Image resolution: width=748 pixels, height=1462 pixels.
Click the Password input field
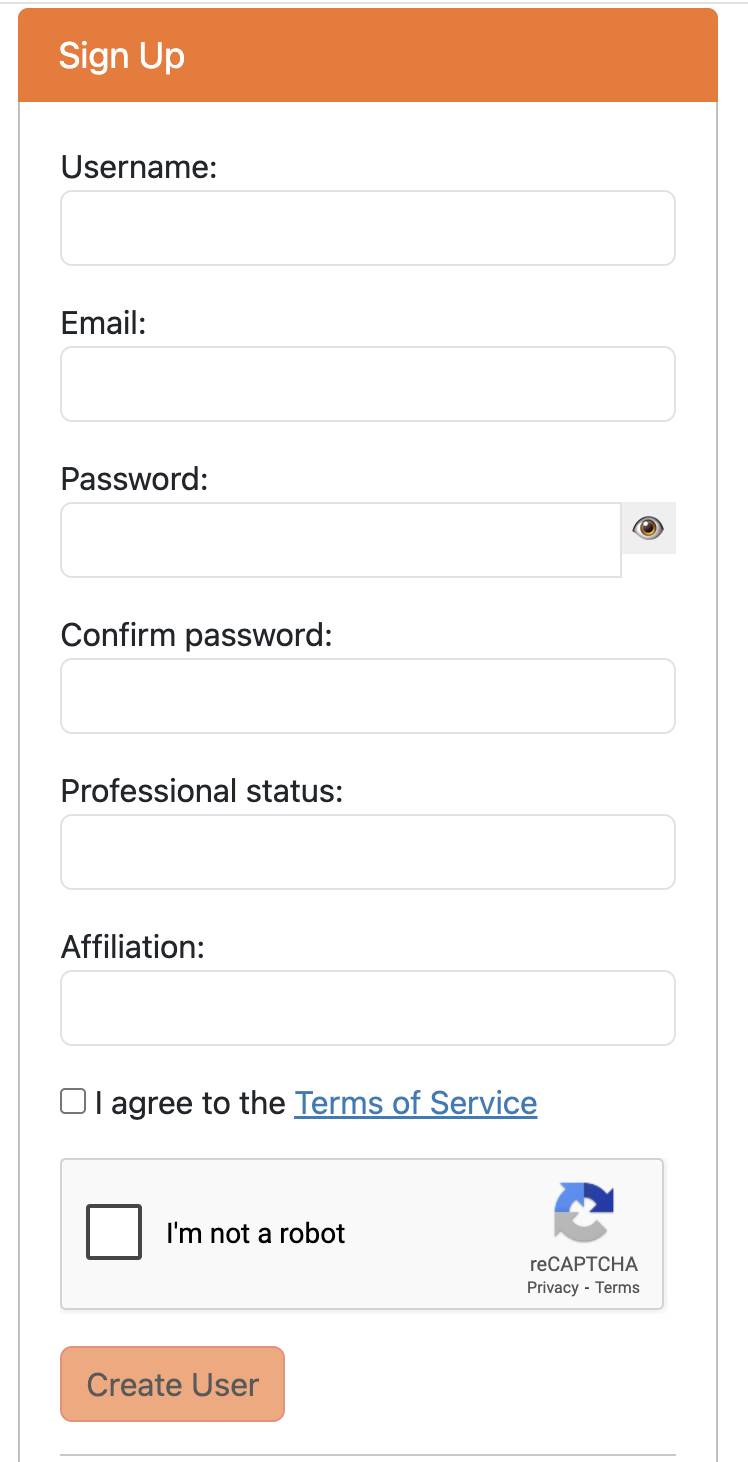(x=340, y=539)
